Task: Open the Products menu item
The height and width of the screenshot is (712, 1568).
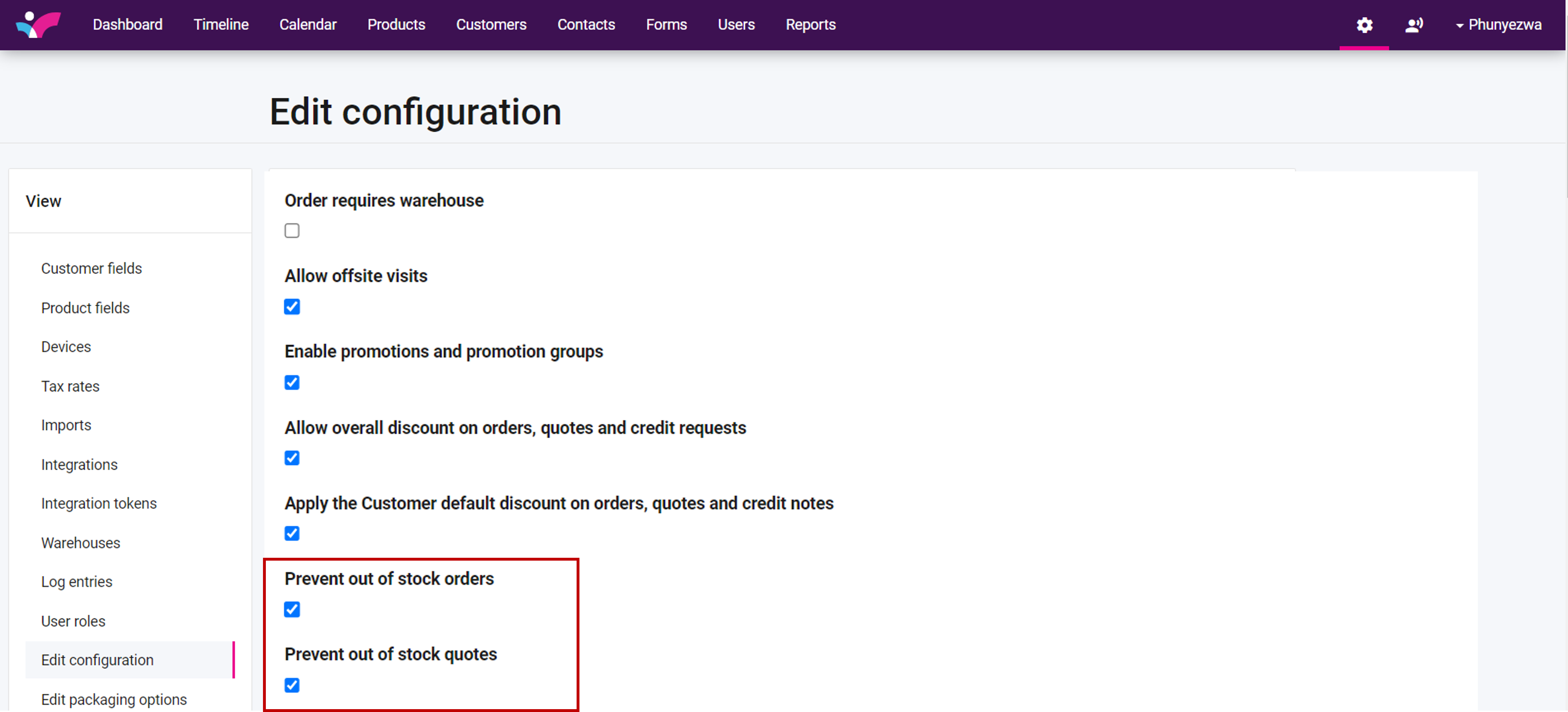Action: (x=396, y=25)
